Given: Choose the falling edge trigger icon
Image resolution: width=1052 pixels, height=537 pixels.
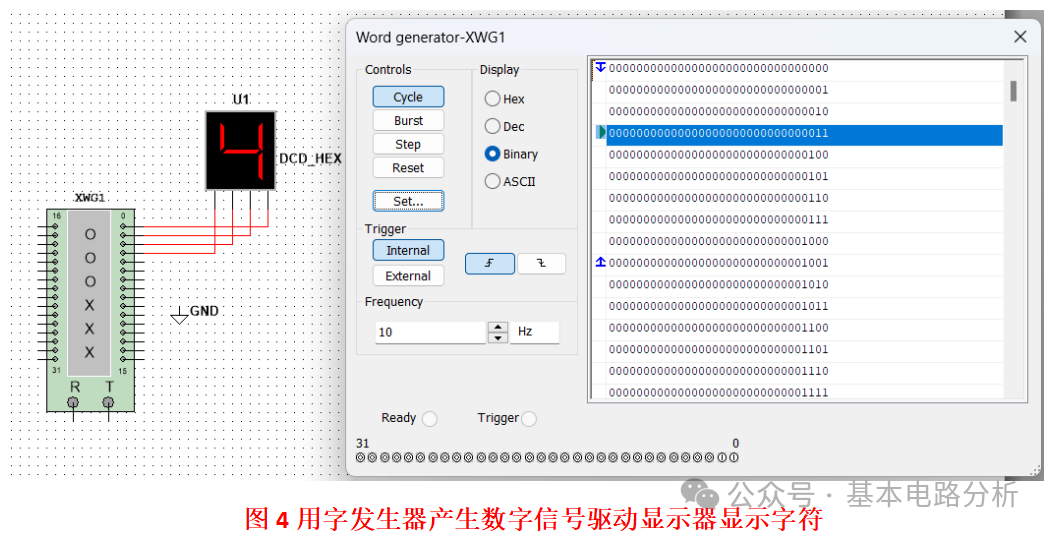Looking at the screenshot, I should (541, 264).
